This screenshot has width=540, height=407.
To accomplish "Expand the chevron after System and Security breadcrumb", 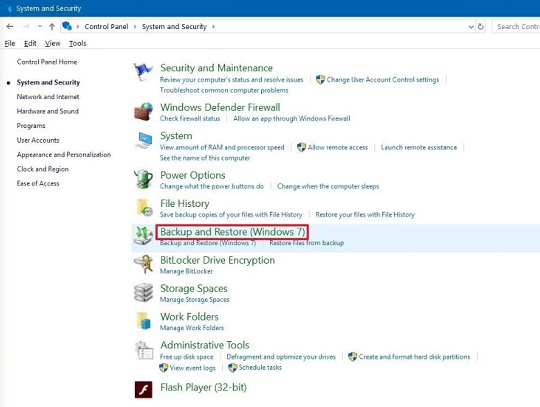I will [x=213, y=27].
